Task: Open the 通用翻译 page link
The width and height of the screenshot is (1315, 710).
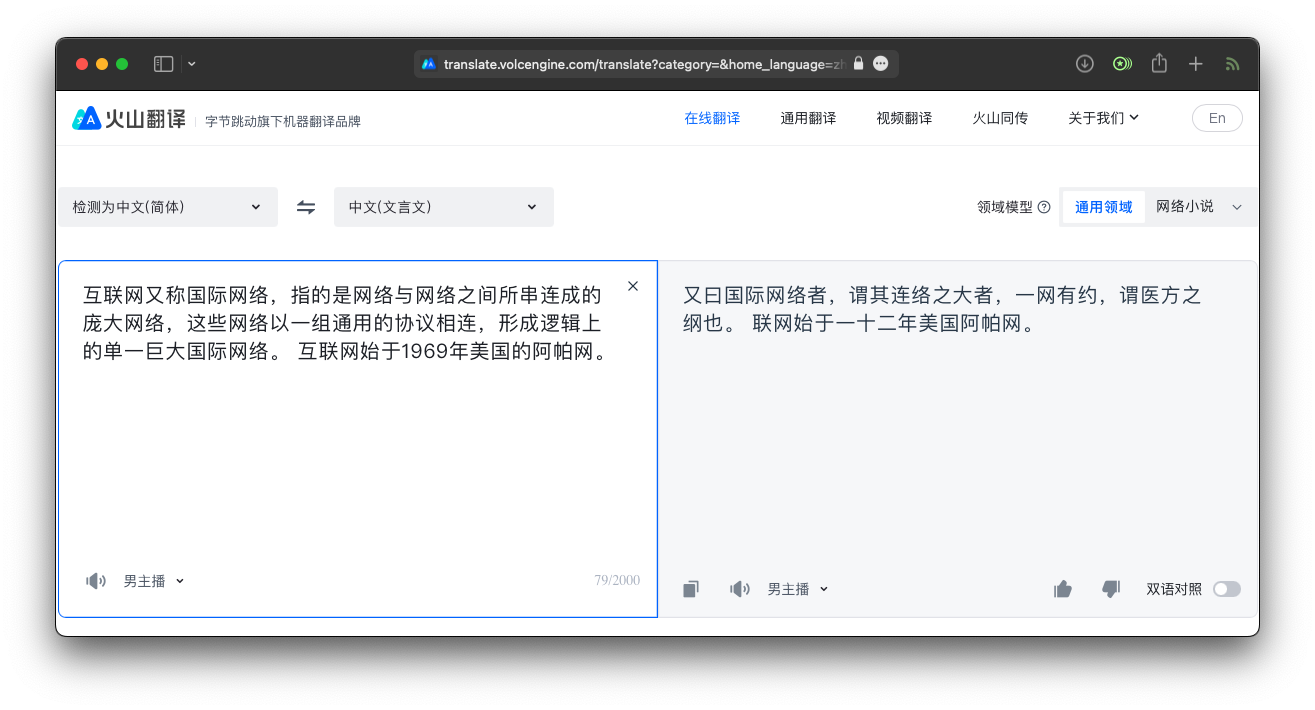Action: 808,117
